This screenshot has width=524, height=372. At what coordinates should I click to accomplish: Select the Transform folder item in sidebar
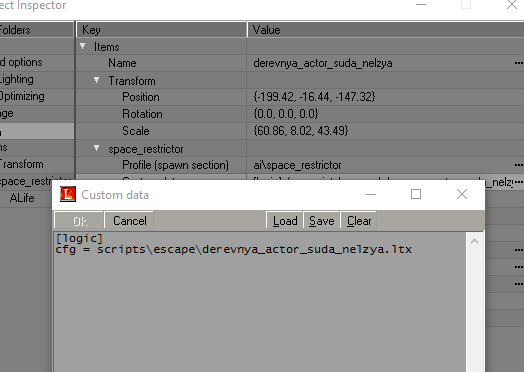(22, 164)
